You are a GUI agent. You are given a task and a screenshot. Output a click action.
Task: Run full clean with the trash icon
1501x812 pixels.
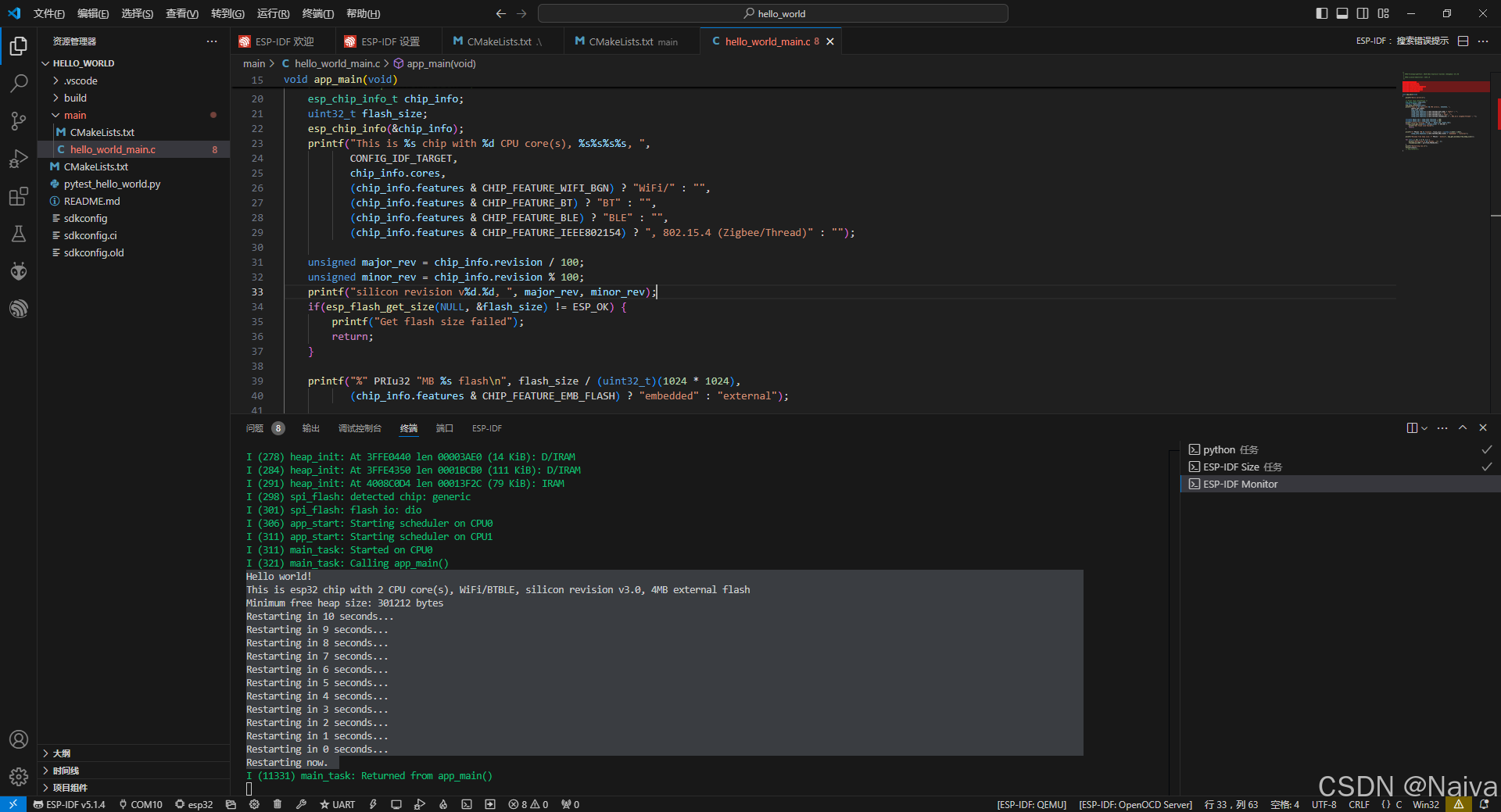click(277, 804)
